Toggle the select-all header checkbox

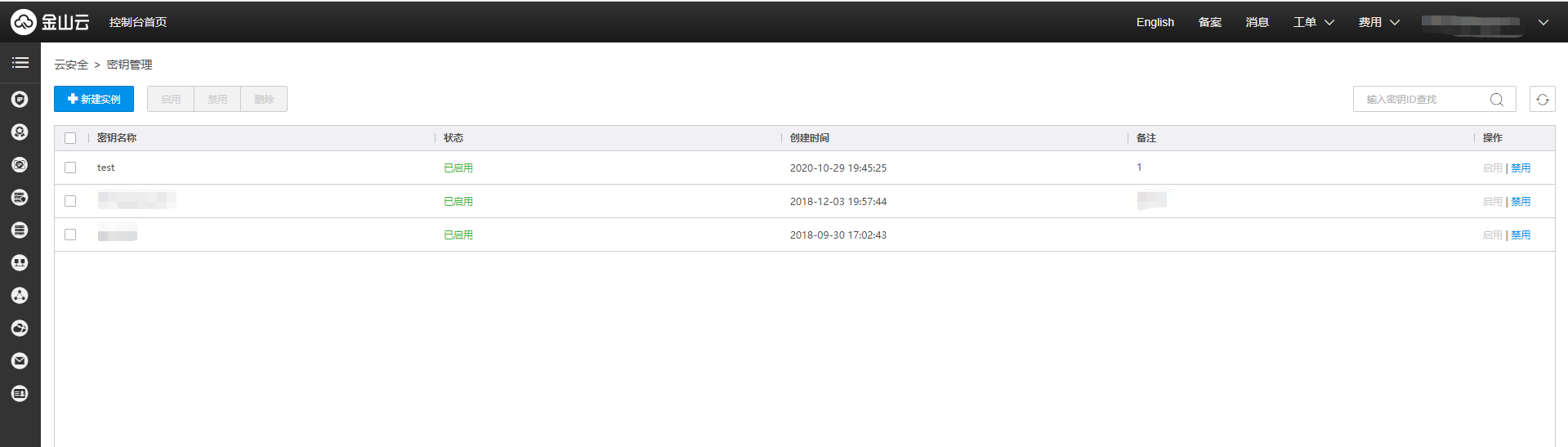(70, 138)
